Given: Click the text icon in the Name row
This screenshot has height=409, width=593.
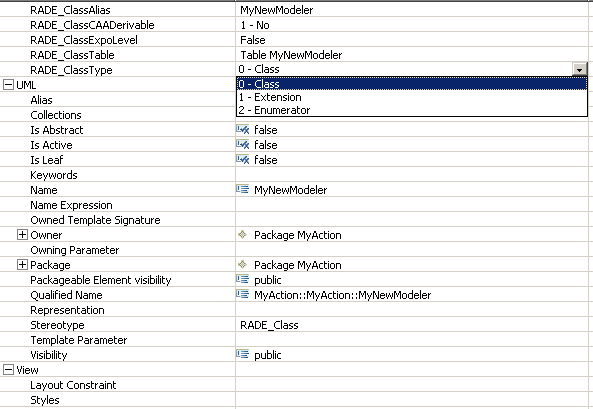Looking at the screenshot, I should click(x=243, y=189).
